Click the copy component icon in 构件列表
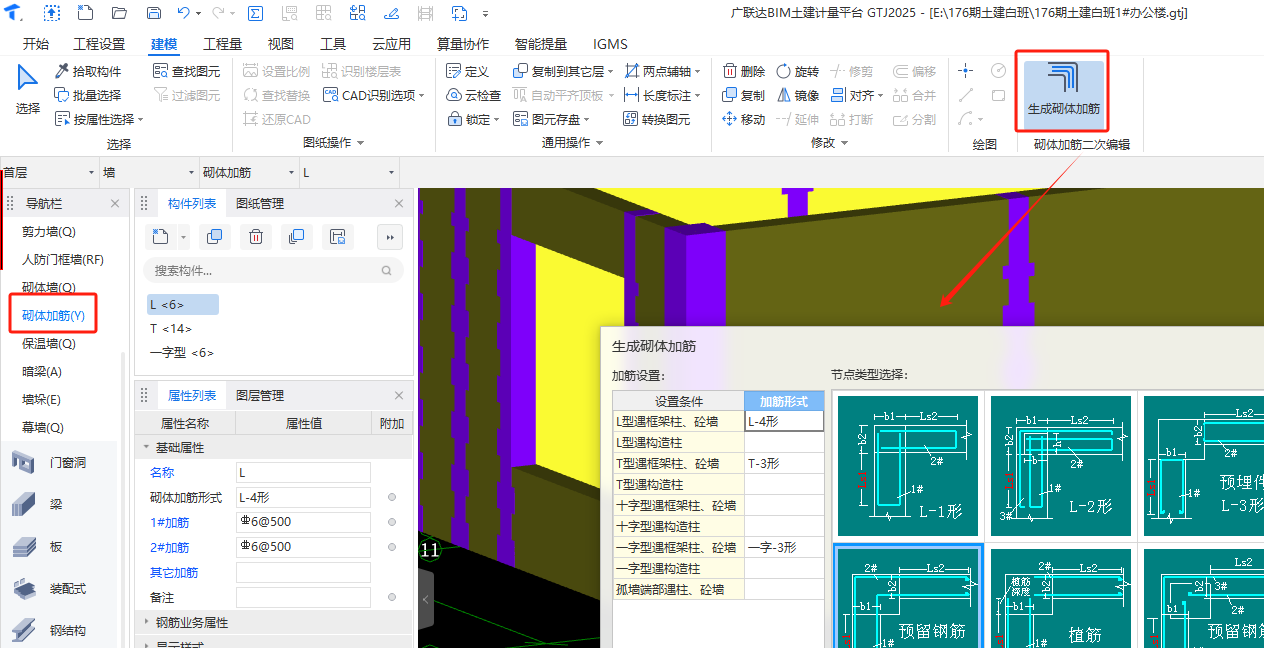The height and width of the screenshot is (648, 1264). (x=214, y=237)
